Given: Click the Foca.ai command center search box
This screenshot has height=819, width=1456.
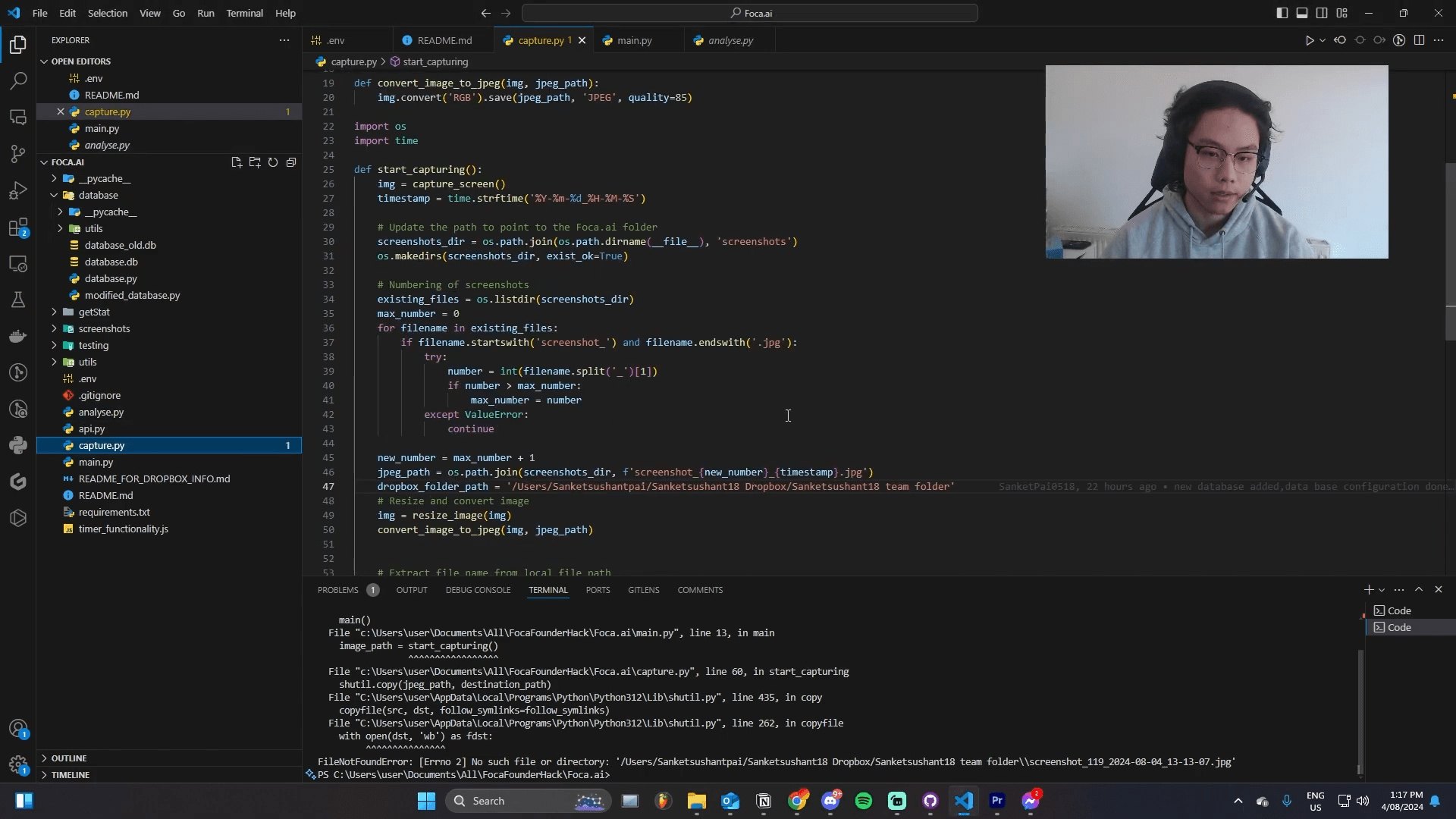Looking at the screenshot, I should tap(750, 13).
